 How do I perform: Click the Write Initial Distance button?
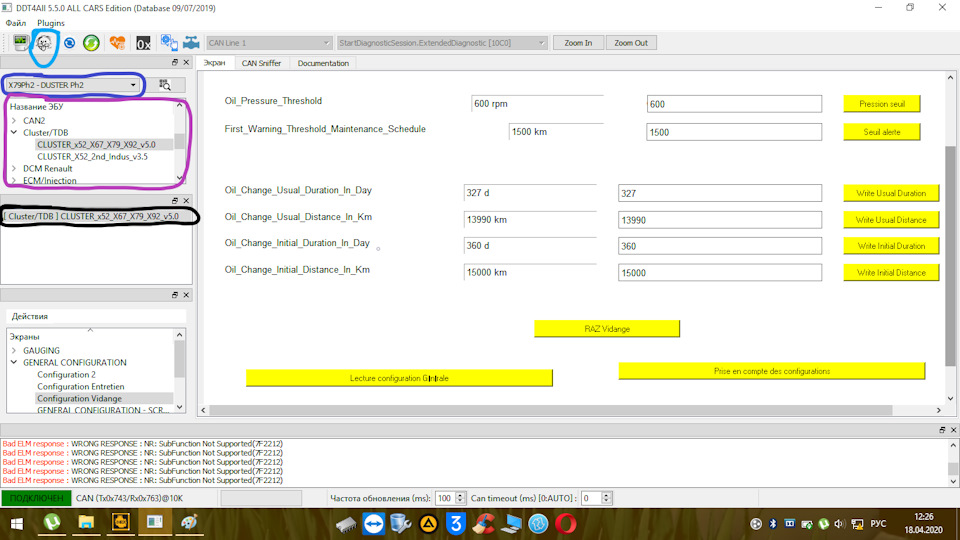(x=891, y=272)
